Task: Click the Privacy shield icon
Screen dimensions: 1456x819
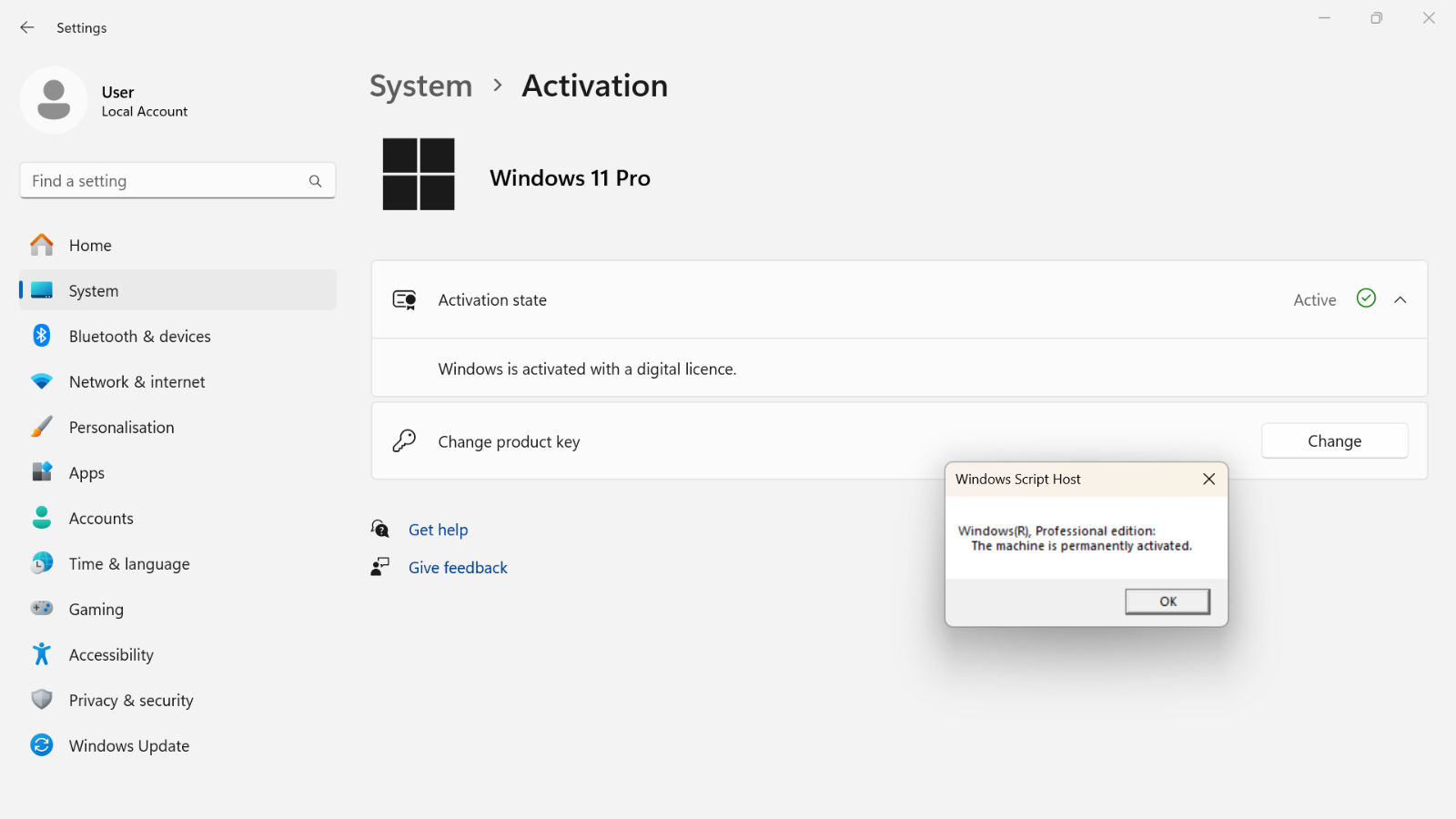Action: pos(42,700)
